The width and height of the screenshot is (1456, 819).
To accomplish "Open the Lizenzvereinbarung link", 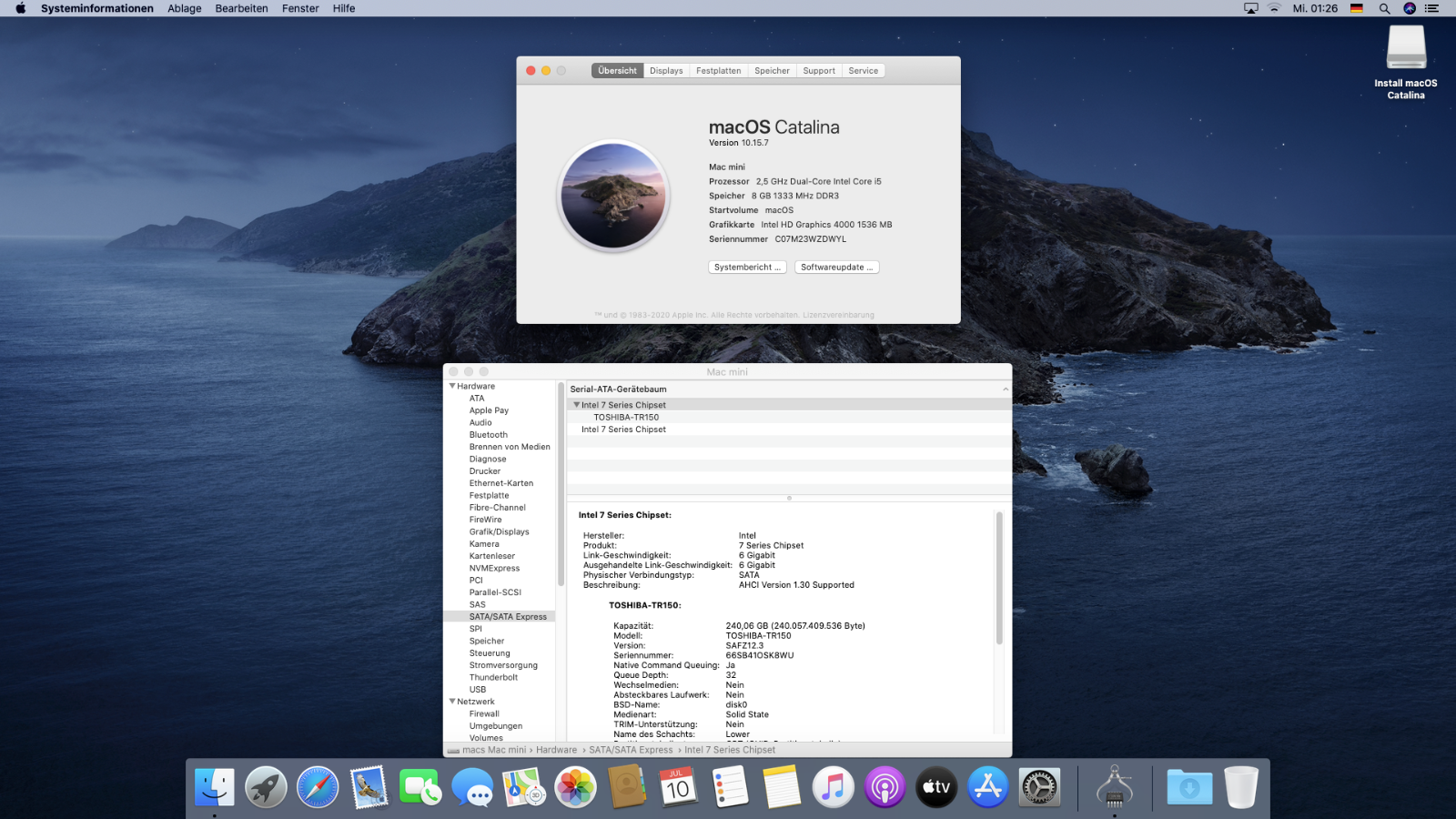I will (x=838, y=315).
